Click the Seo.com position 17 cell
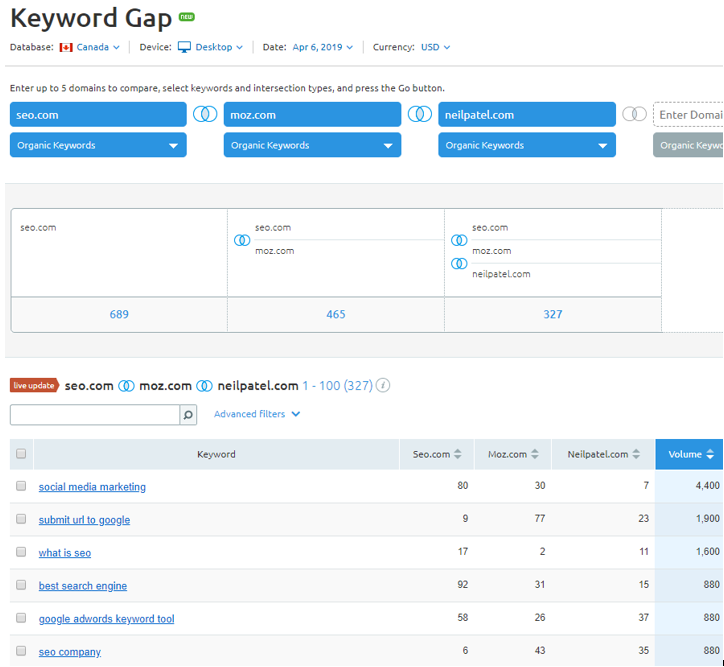The height and width of the screenshot is (667, 724). click(x=463, y=552)
